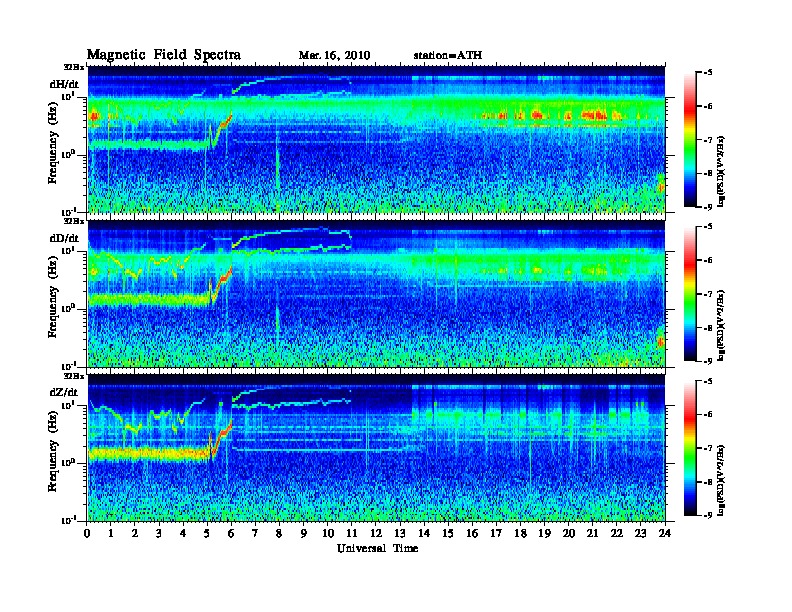Click the '32 Hz' top label of dH/dt panel
Viewport: 792px width, 612px height.
pyautogui.click(x=73, y=67)
